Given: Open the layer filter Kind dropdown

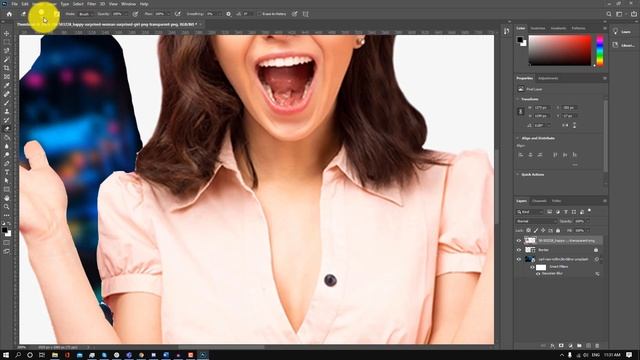Looking at the screenshot, I should coord(530,212).
